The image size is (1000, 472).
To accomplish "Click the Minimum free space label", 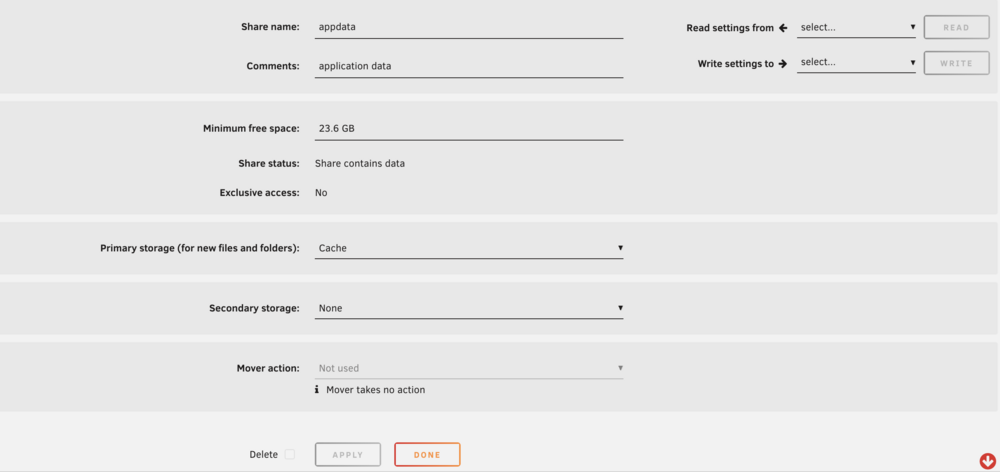I will coord(251,129).
